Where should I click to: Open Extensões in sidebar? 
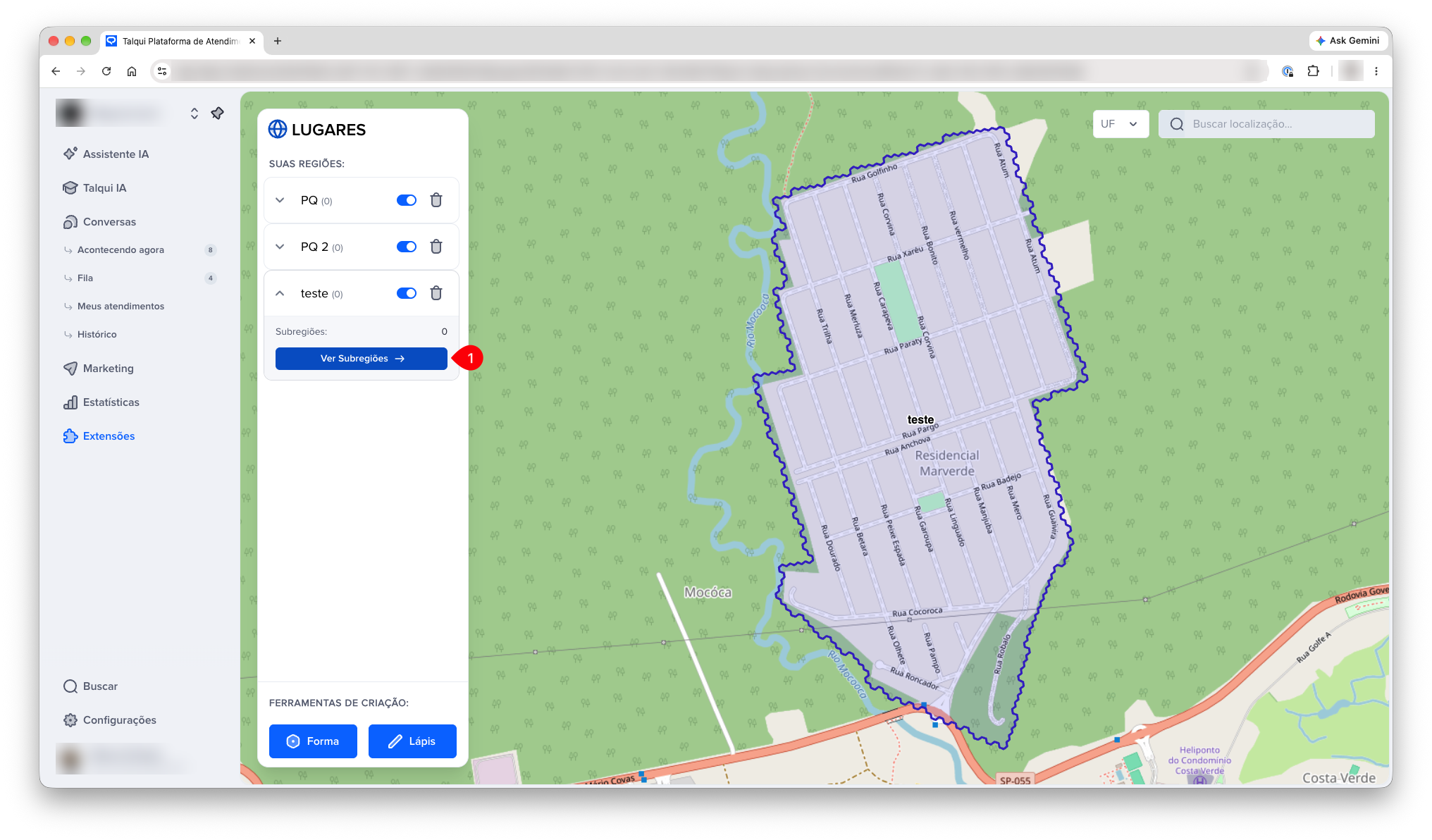coord(99,436)
